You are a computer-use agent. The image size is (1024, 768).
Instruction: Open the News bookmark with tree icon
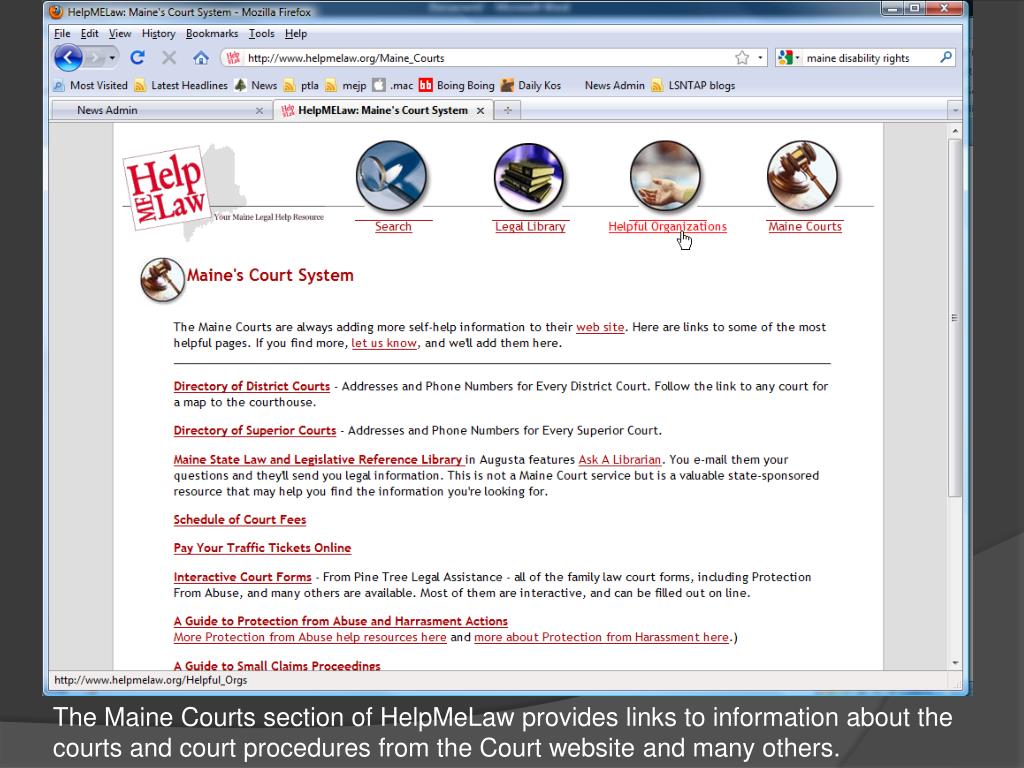pyautogui.click(x=256, y=86)
